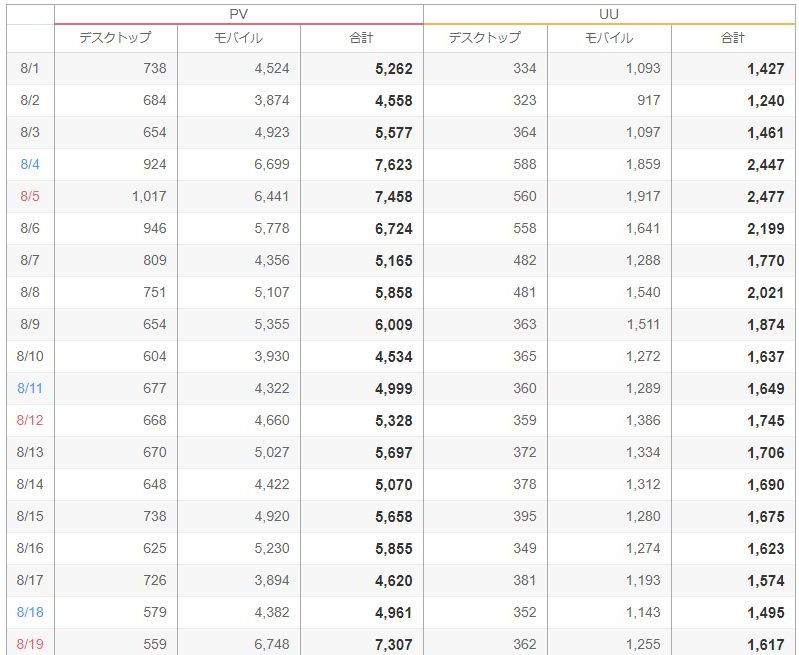The image size is (799, 655).
Task: Select UU total 1,427 in 8/1 row
Action: 765,69
